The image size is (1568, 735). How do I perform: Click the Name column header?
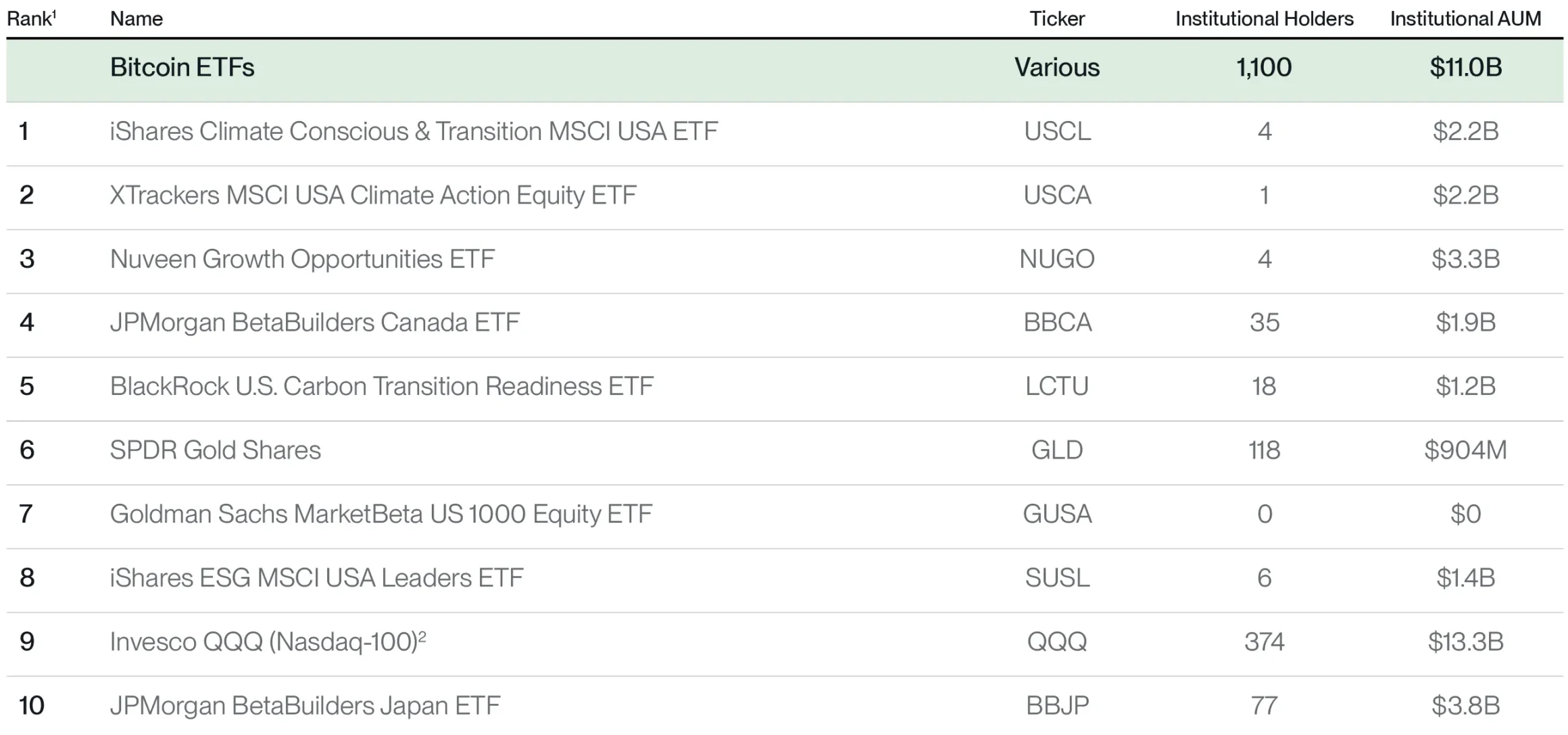pyautogui.click(x=136, y=18)
